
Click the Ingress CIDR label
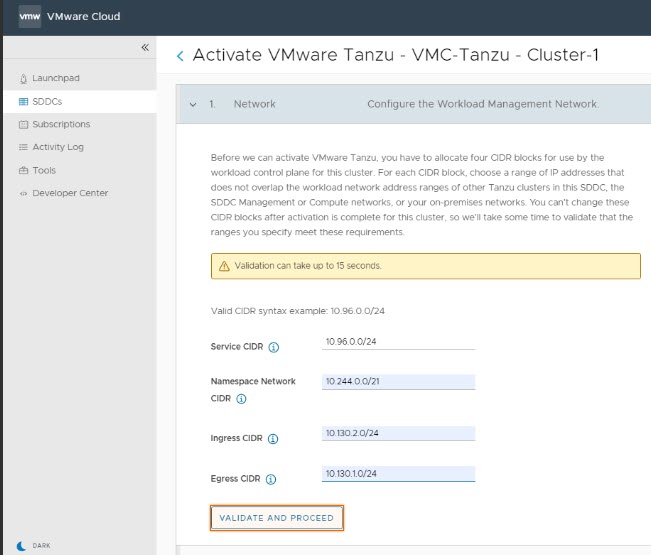[236, 438]
